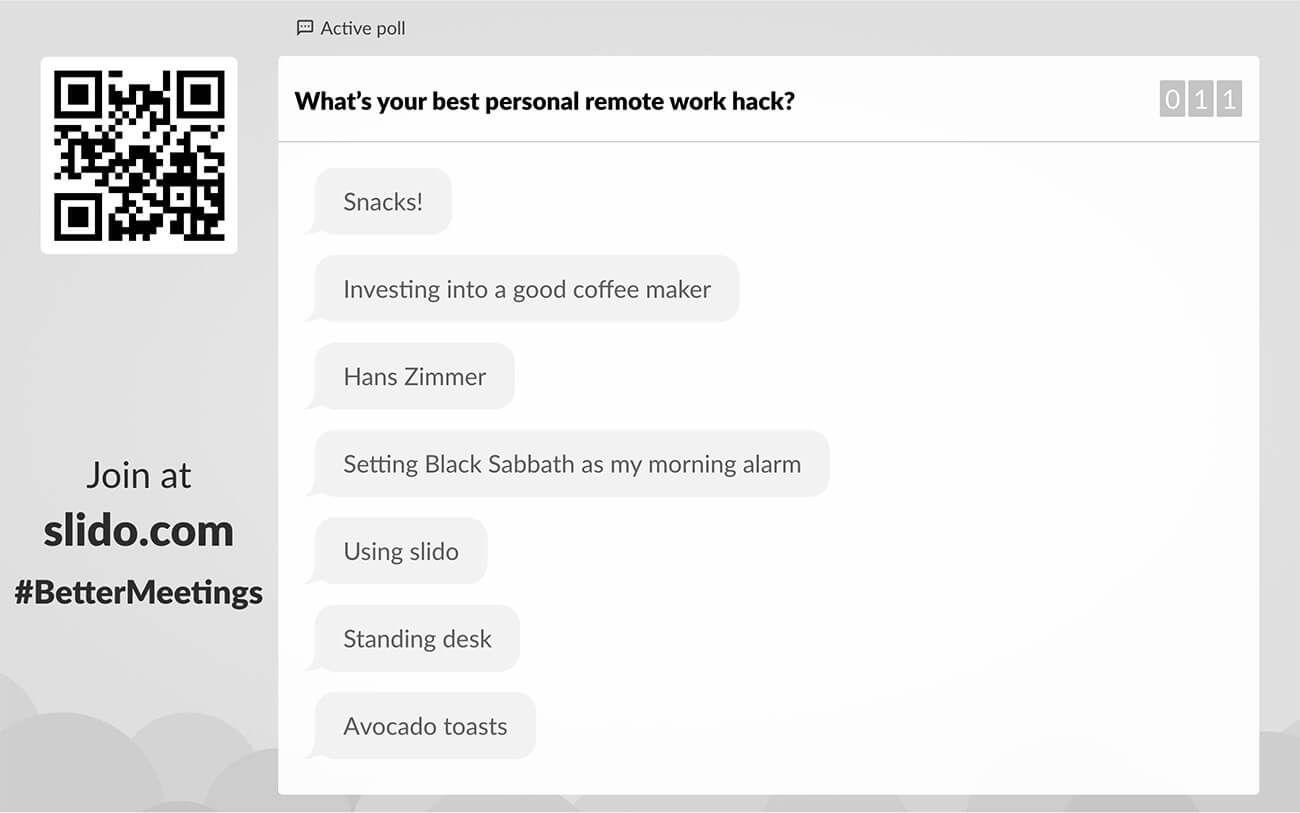The image size is (1300, 813).
Task: Select the "Hans Zimmer" answer bubble
Action: [415, 377]
